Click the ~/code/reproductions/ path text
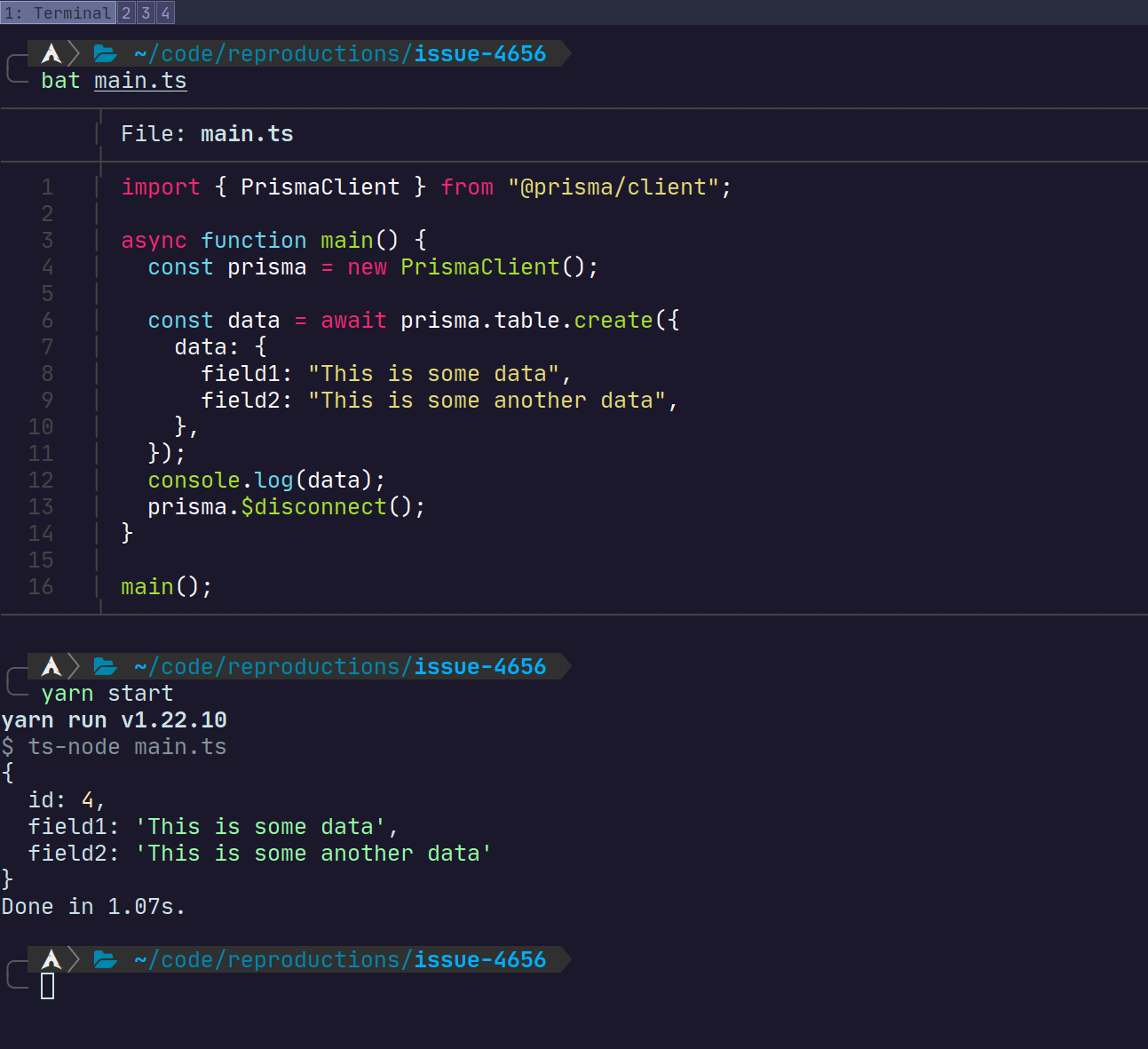This screenshot has height=1049, width=1148. [266, 53]
